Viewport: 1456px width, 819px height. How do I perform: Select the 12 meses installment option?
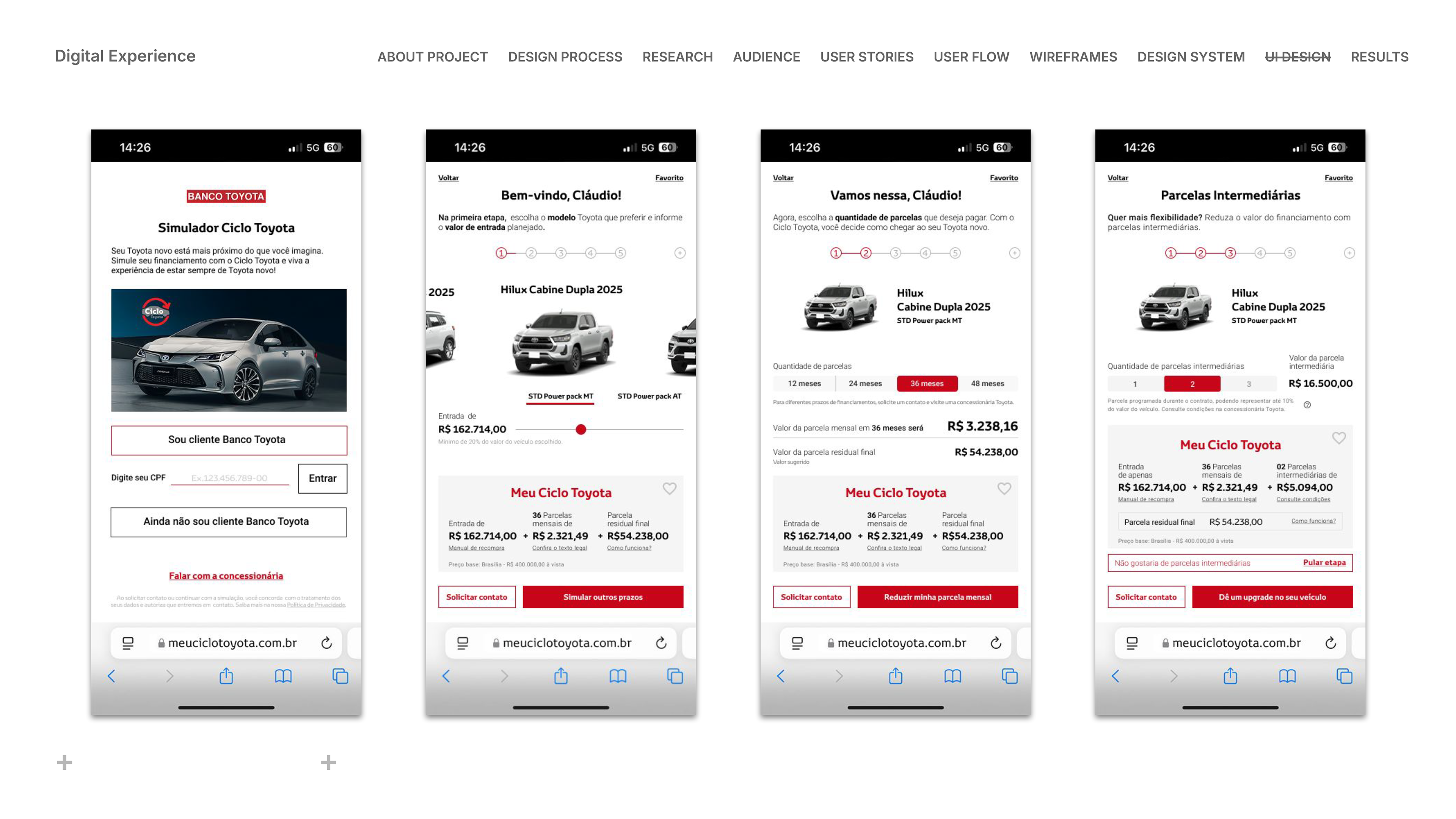804,383
